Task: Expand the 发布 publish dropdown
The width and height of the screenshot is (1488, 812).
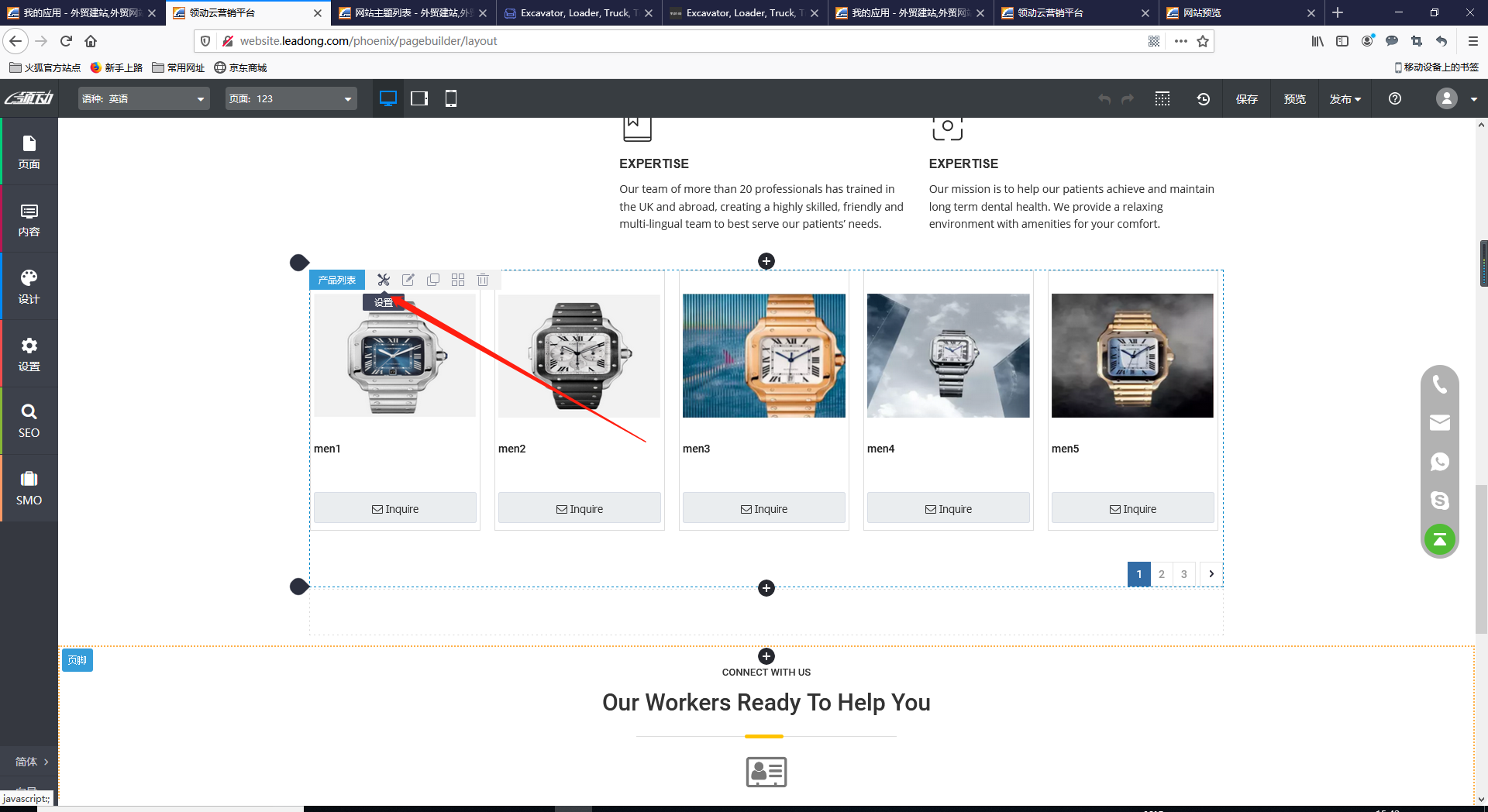Action: tap(1345, 99)
